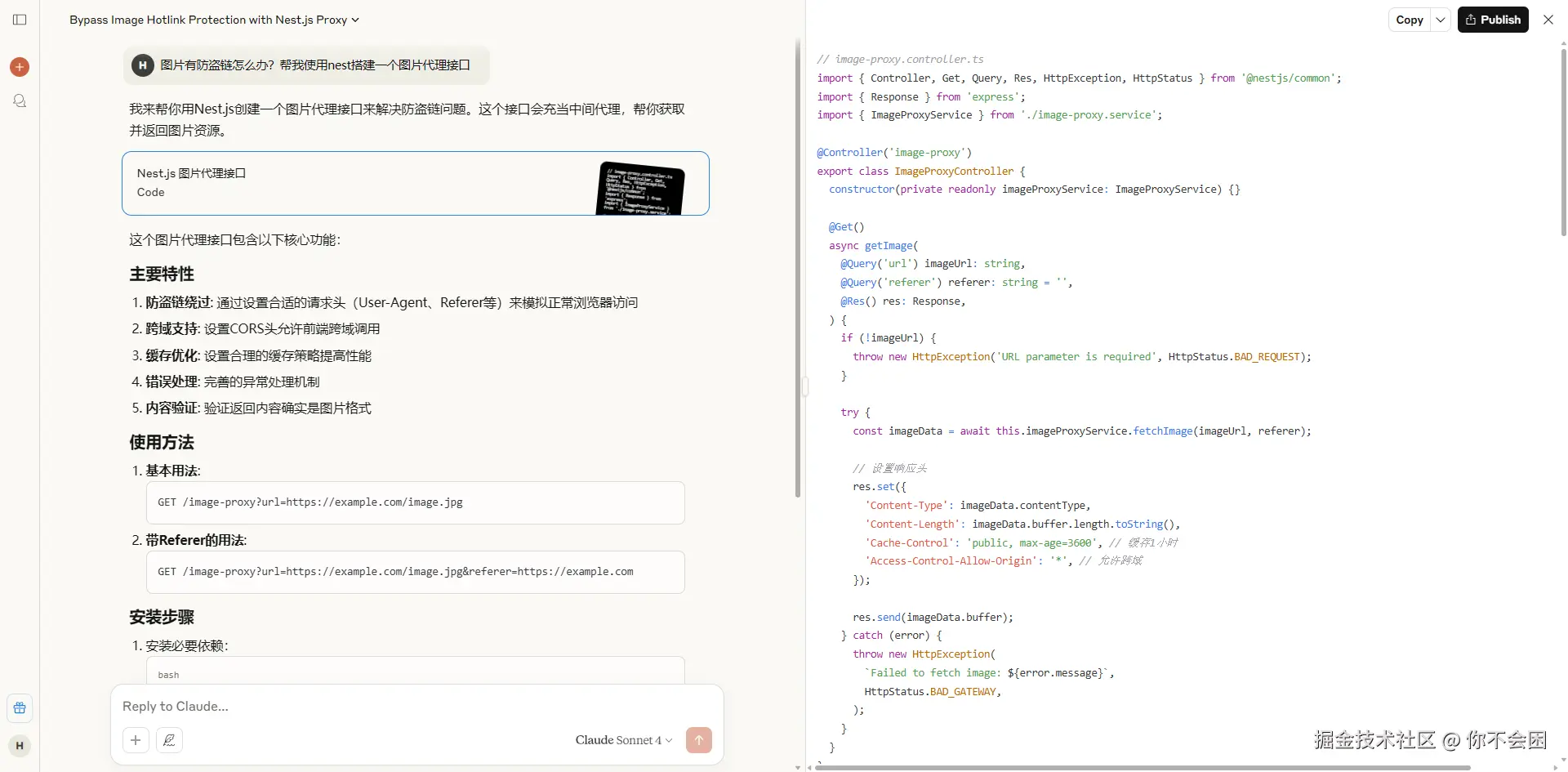The image size is (1568, 772).
Task: Click the @nestjs/common import line
Action: pyautogui.click(x=1079, y=78)
